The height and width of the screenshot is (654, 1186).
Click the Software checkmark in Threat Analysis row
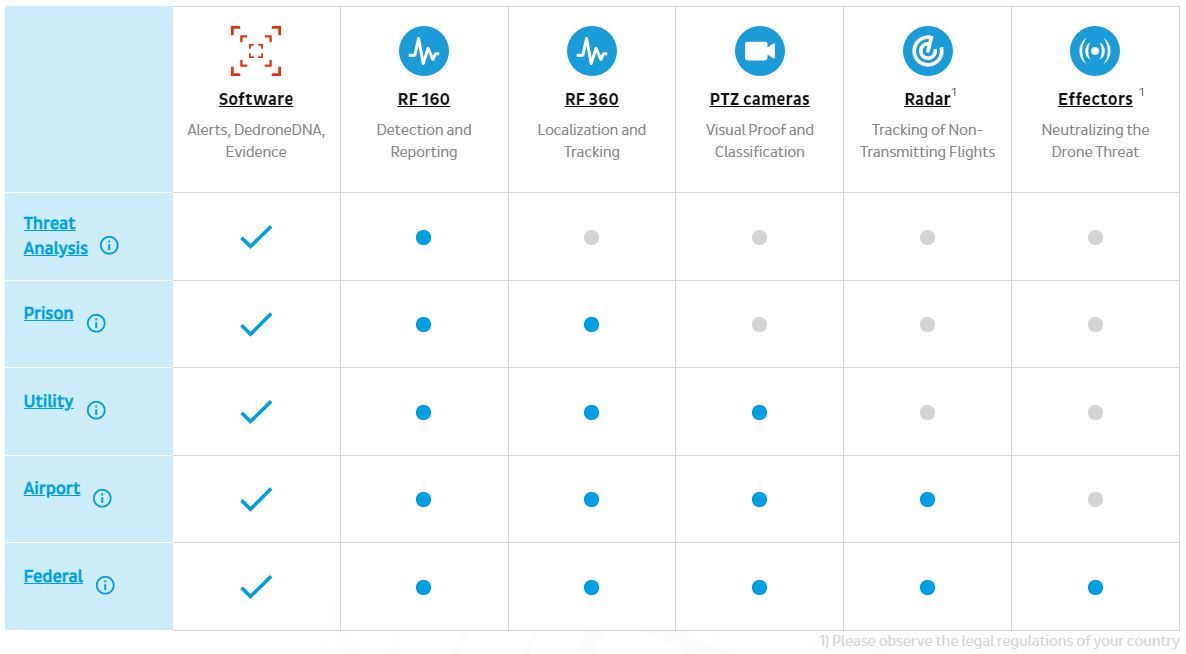[x=256, y=237]
